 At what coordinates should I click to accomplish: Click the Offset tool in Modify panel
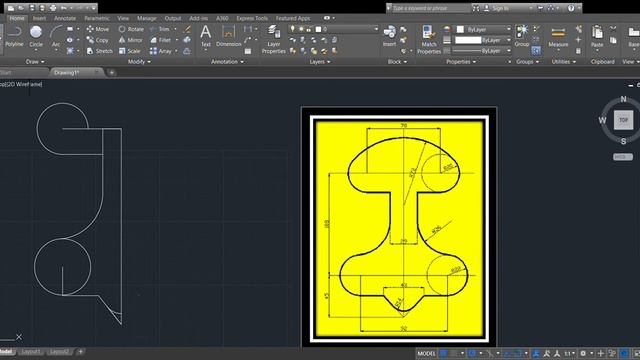coord(187,51)
